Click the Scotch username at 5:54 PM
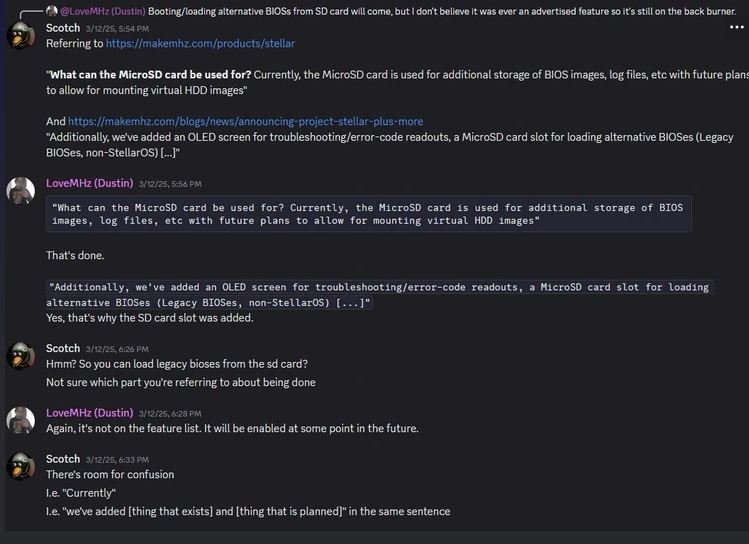Viewport: 749px width, 544px height. 63,28
